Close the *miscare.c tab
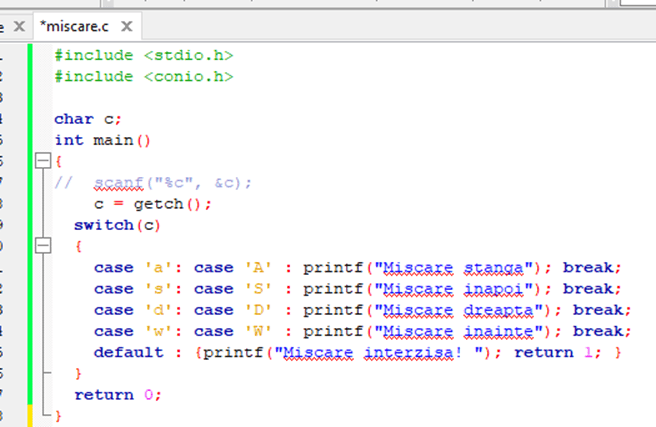 tap(125, 26)
